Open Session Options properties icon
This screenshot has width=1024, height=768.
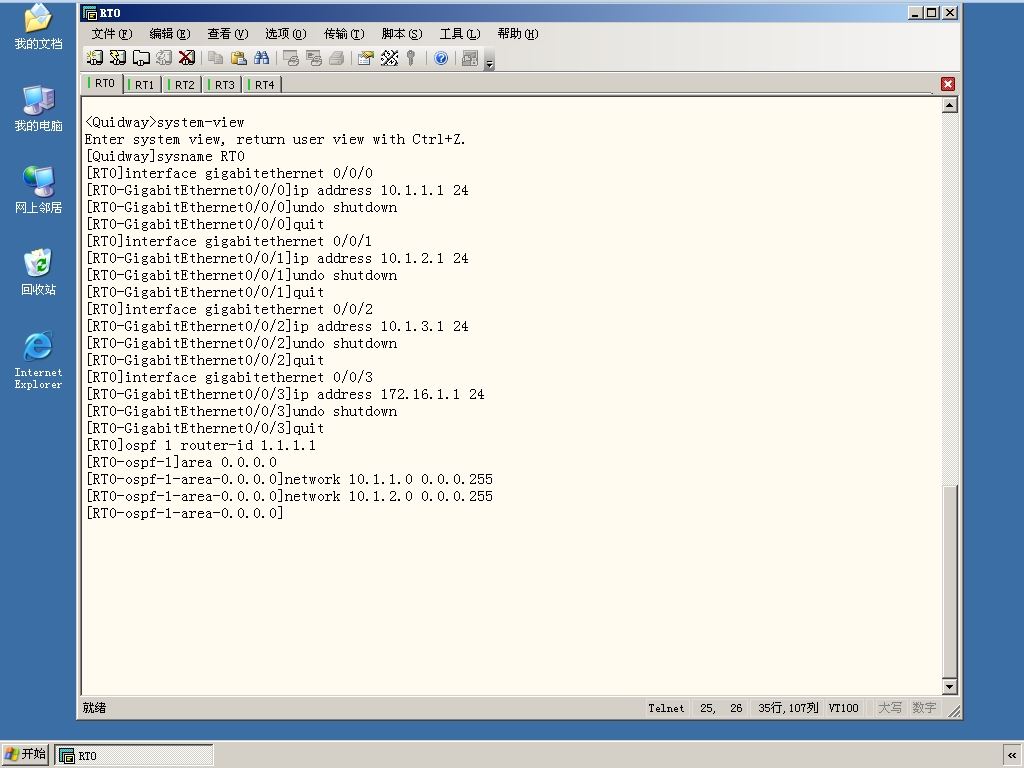366,58
